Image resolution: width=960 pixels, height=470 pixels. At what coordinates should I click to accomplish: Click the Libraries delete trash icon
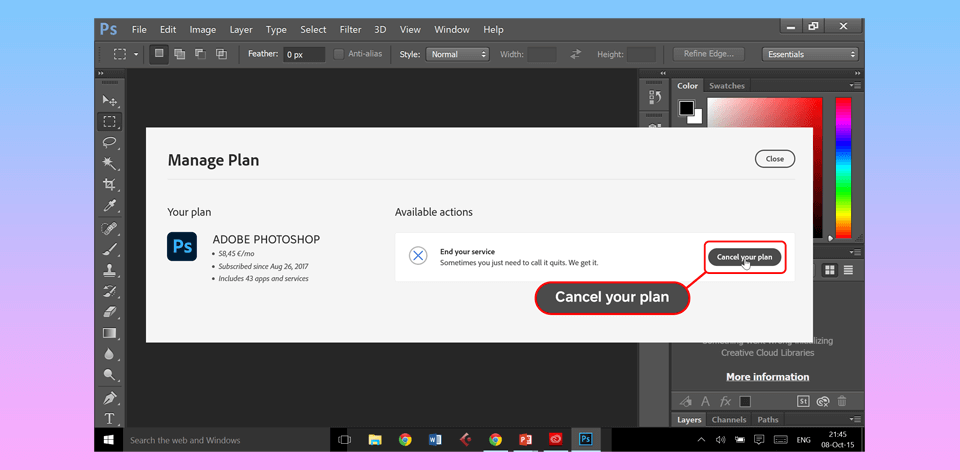(842, 401)
